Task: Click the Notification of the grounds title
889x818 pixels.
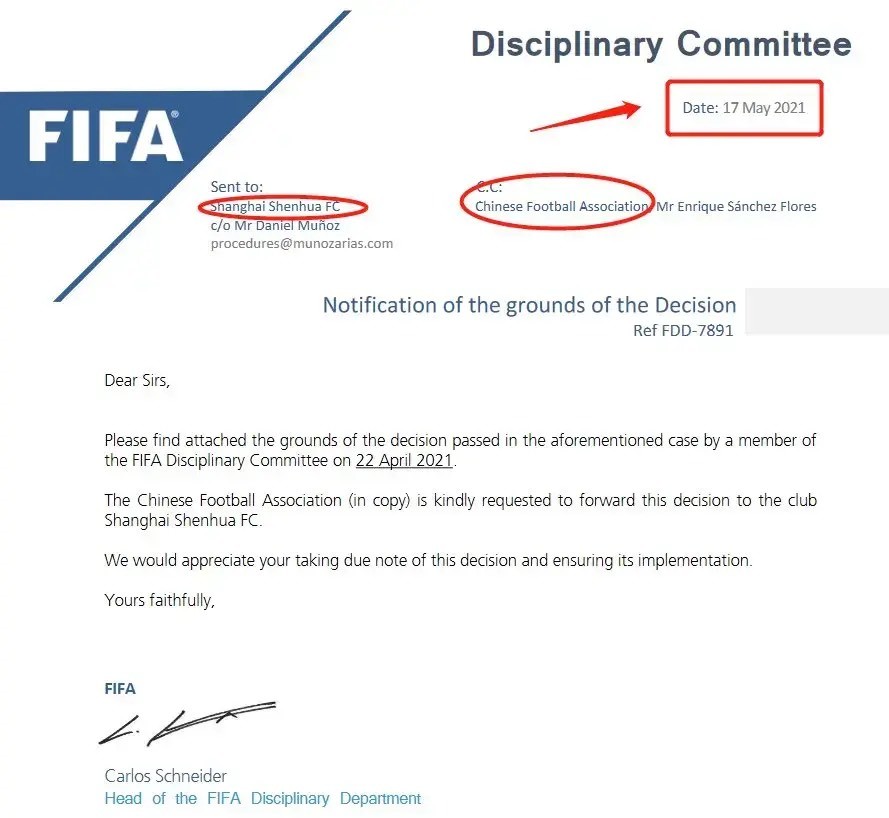Action: (x=530, y=305)
